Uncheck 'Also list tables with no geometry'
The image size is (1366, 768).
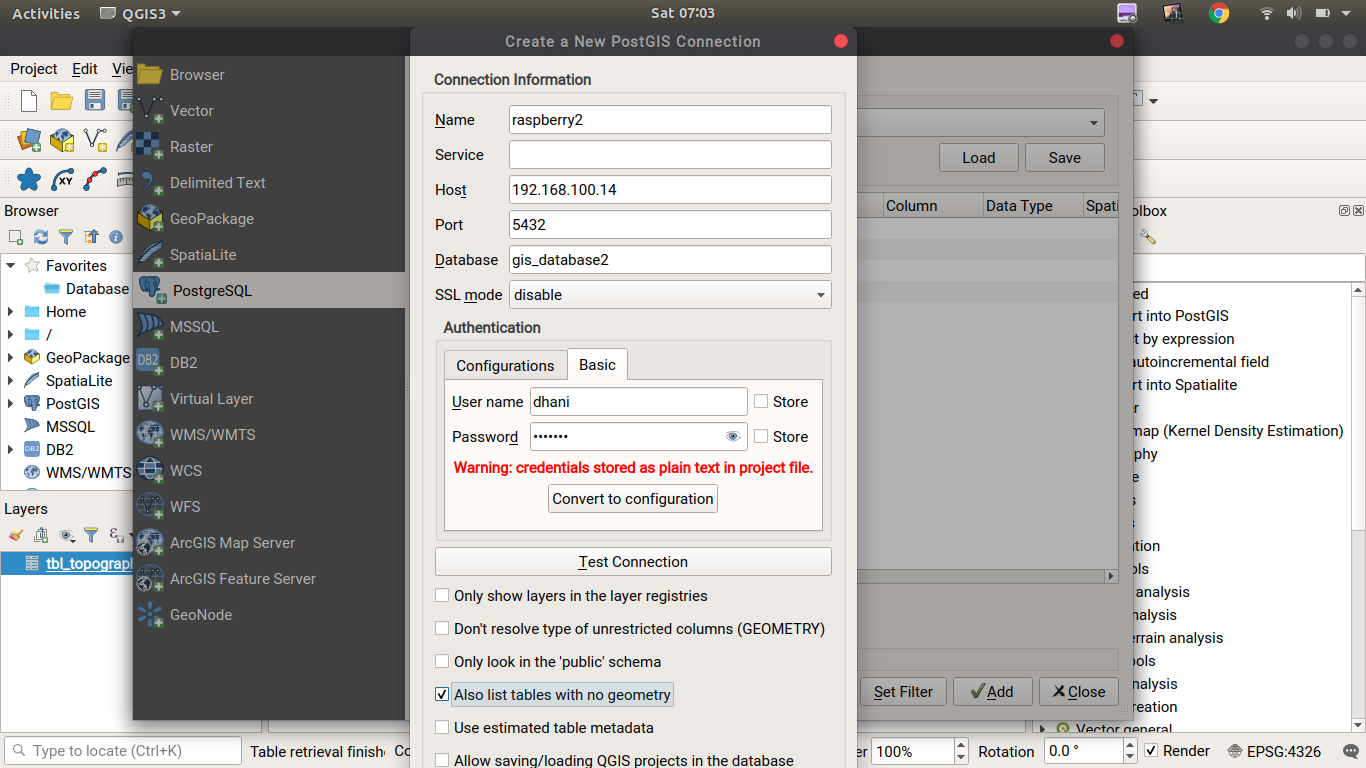(x=442, y=694)
